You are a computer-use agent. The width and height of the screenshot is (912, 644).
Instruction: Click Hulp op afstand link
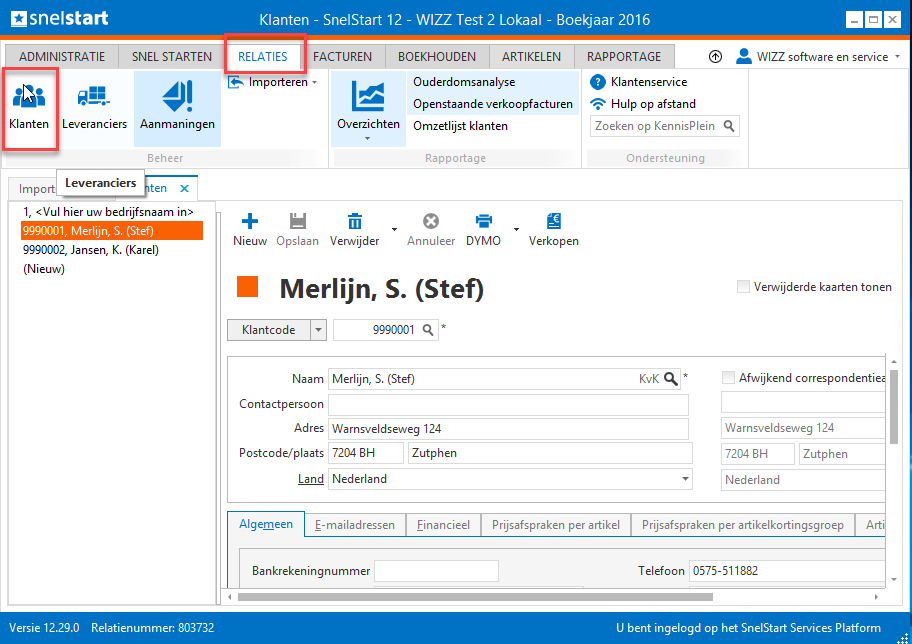(x=652, y=104)
